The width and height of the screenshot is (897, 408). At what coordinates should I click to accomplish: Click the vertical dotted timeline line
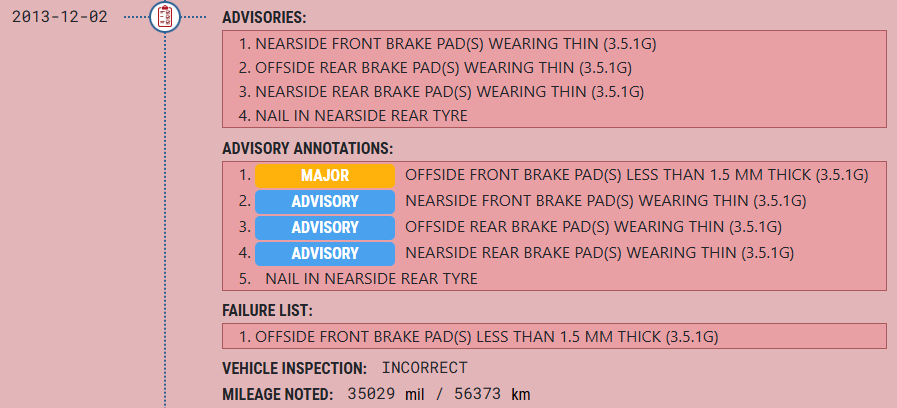click(x=165, y=220)
